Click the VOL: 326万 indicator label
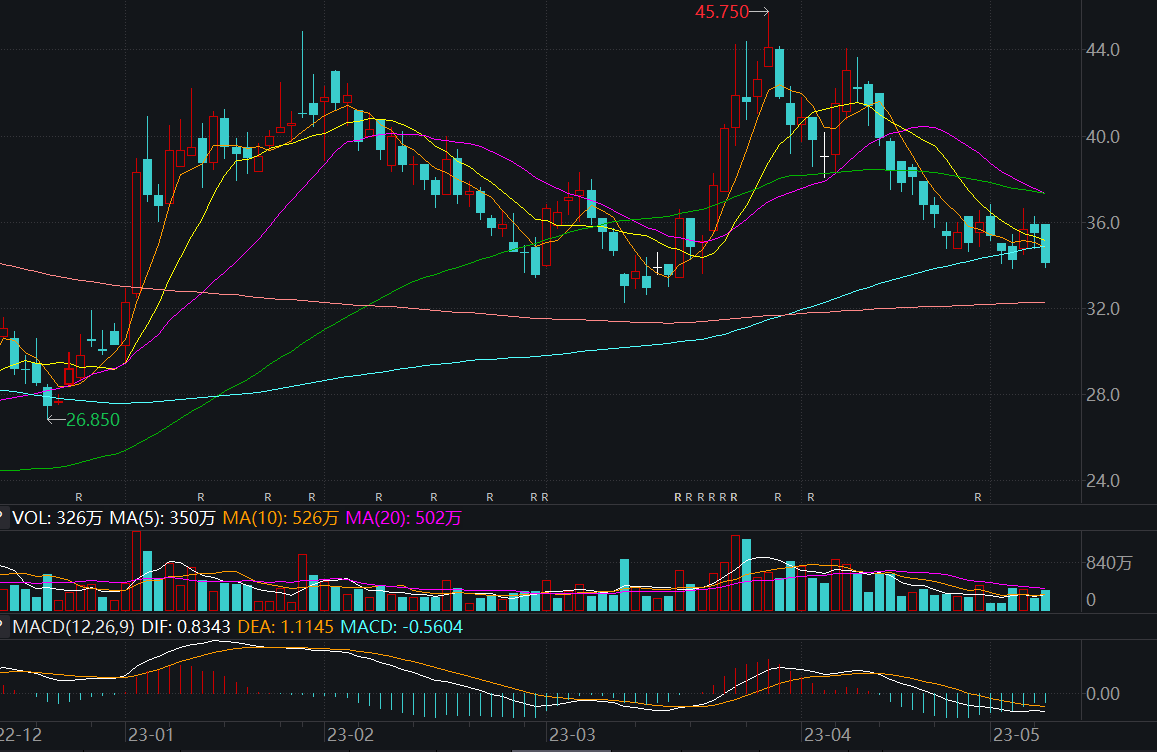Screen dimensions: 1157x752 pos(57,518)
